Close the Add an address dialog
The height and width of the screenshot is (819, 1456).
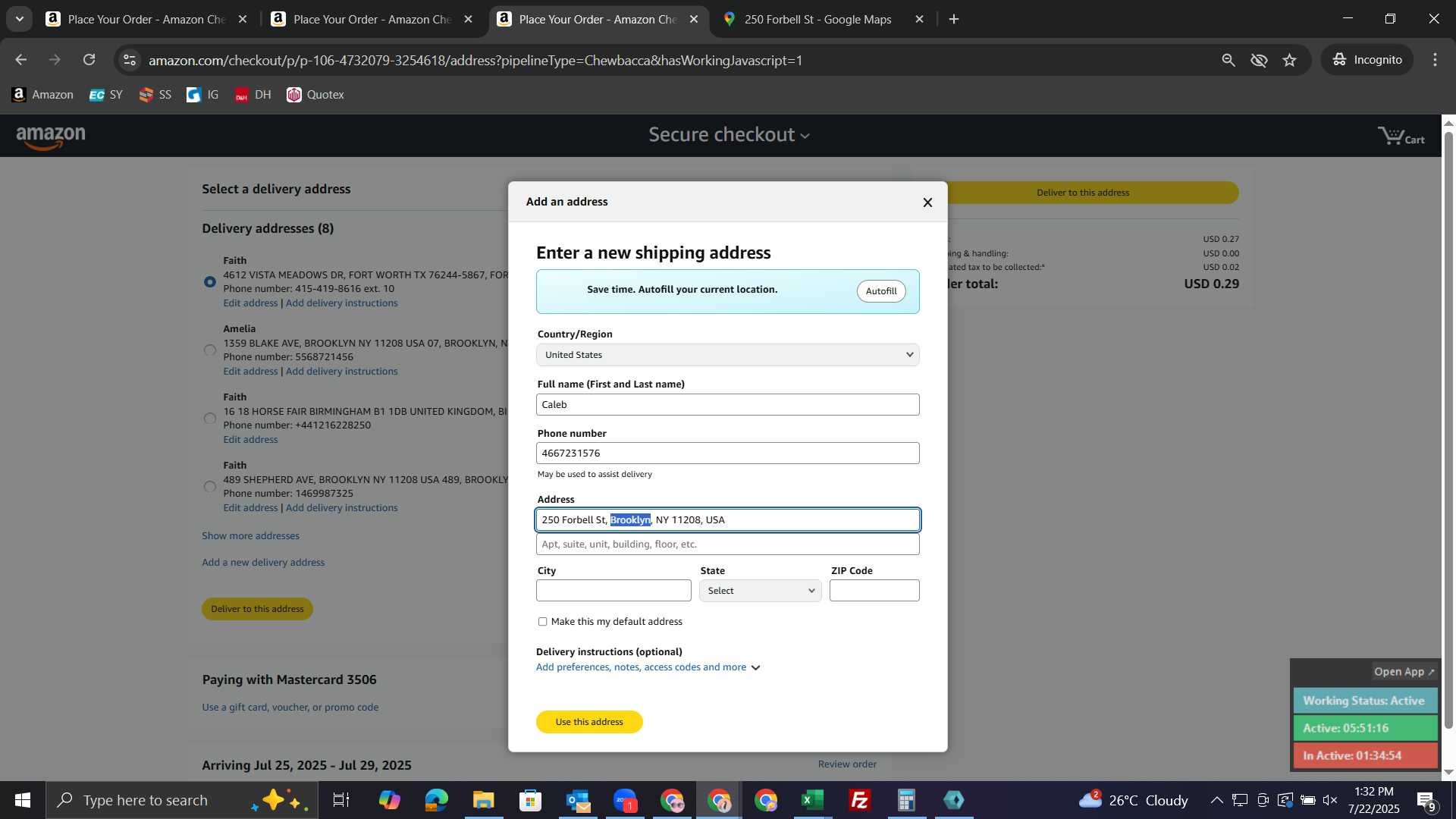tap(927, 202)
